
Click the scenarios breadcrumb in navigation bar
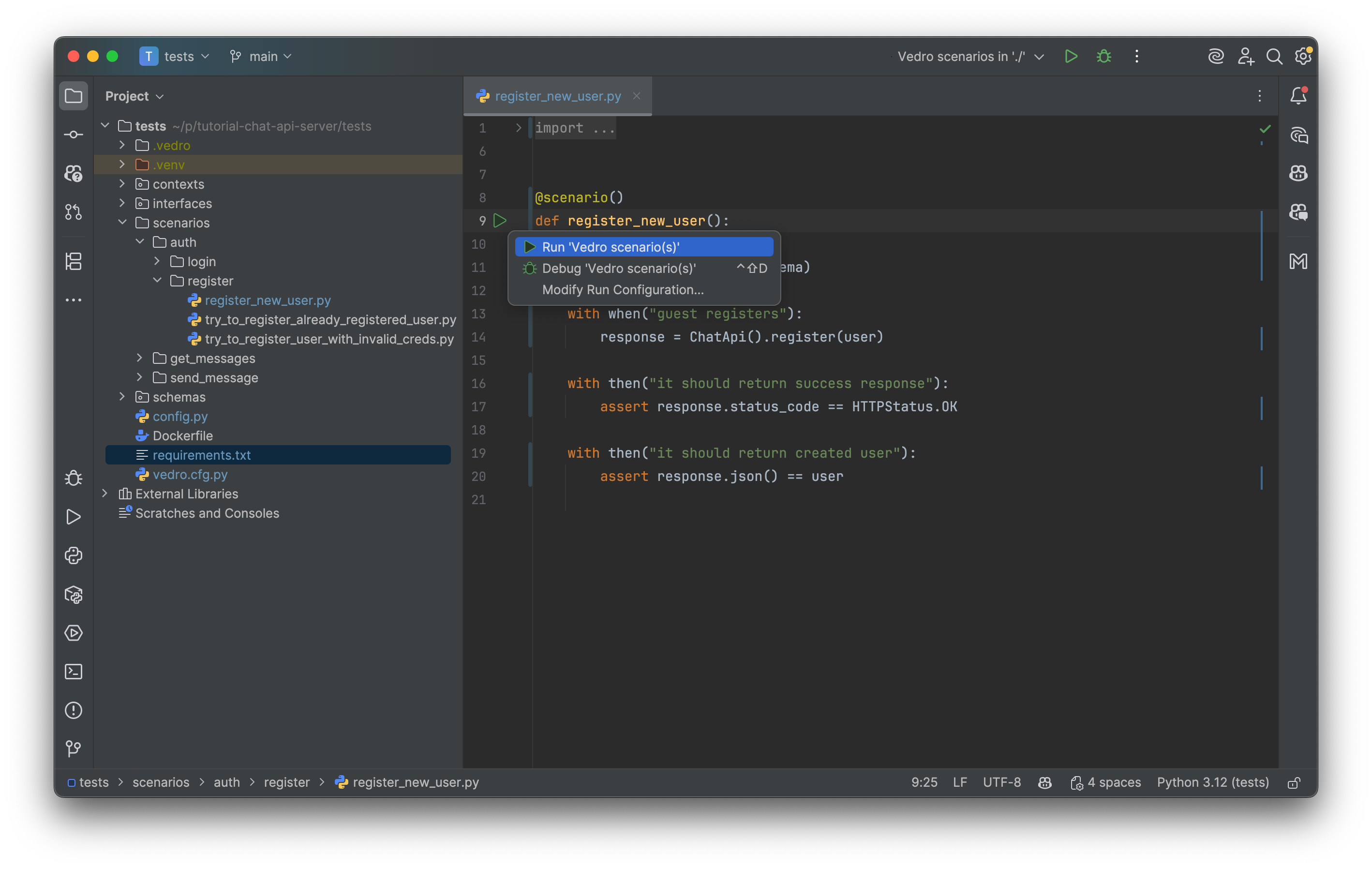pyautogui.click(x=161, y=783)
